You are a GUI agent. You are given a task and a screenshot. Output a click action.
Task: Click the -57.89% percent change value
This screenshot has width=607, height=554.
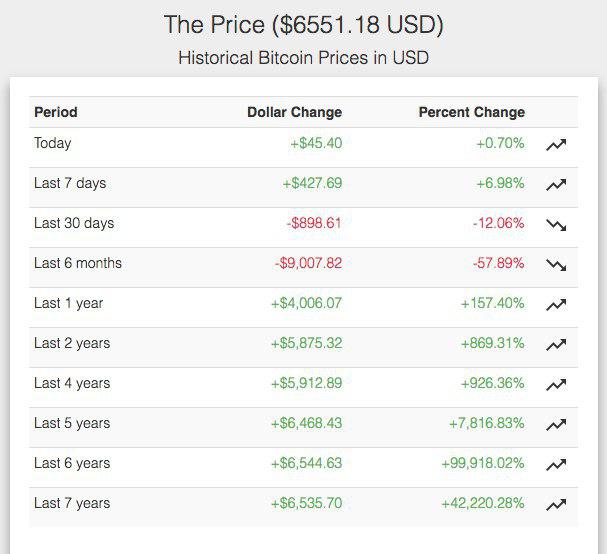pyautogui.click(x=499, y=263)
